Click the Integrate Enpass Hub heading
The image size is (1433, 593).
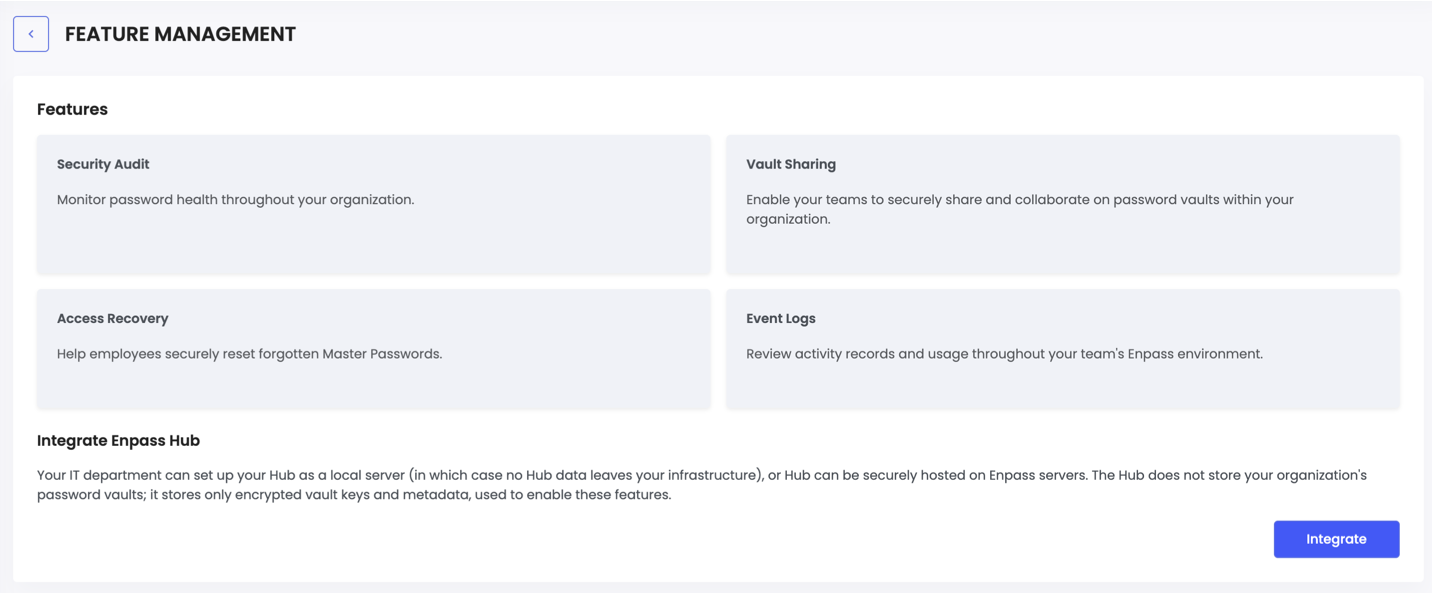[x=117, y=440]
